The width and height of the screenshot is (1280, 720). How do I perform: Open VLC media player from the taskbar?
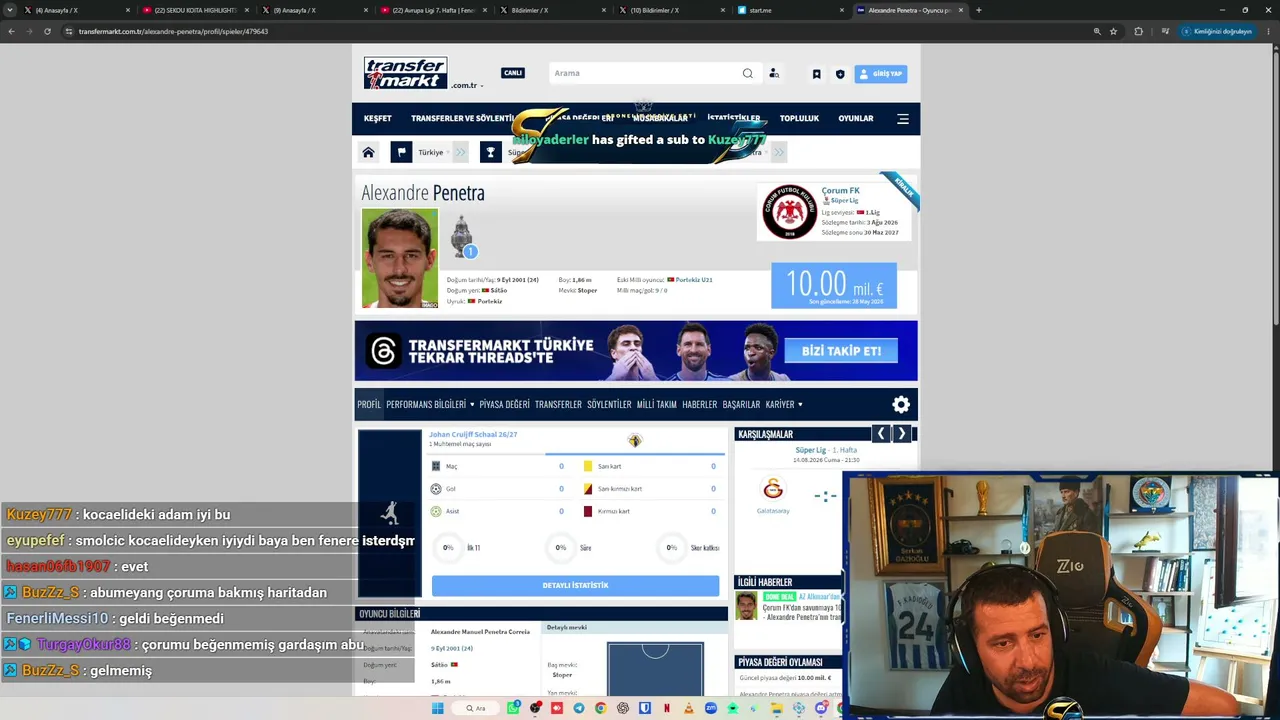(689, 708)
